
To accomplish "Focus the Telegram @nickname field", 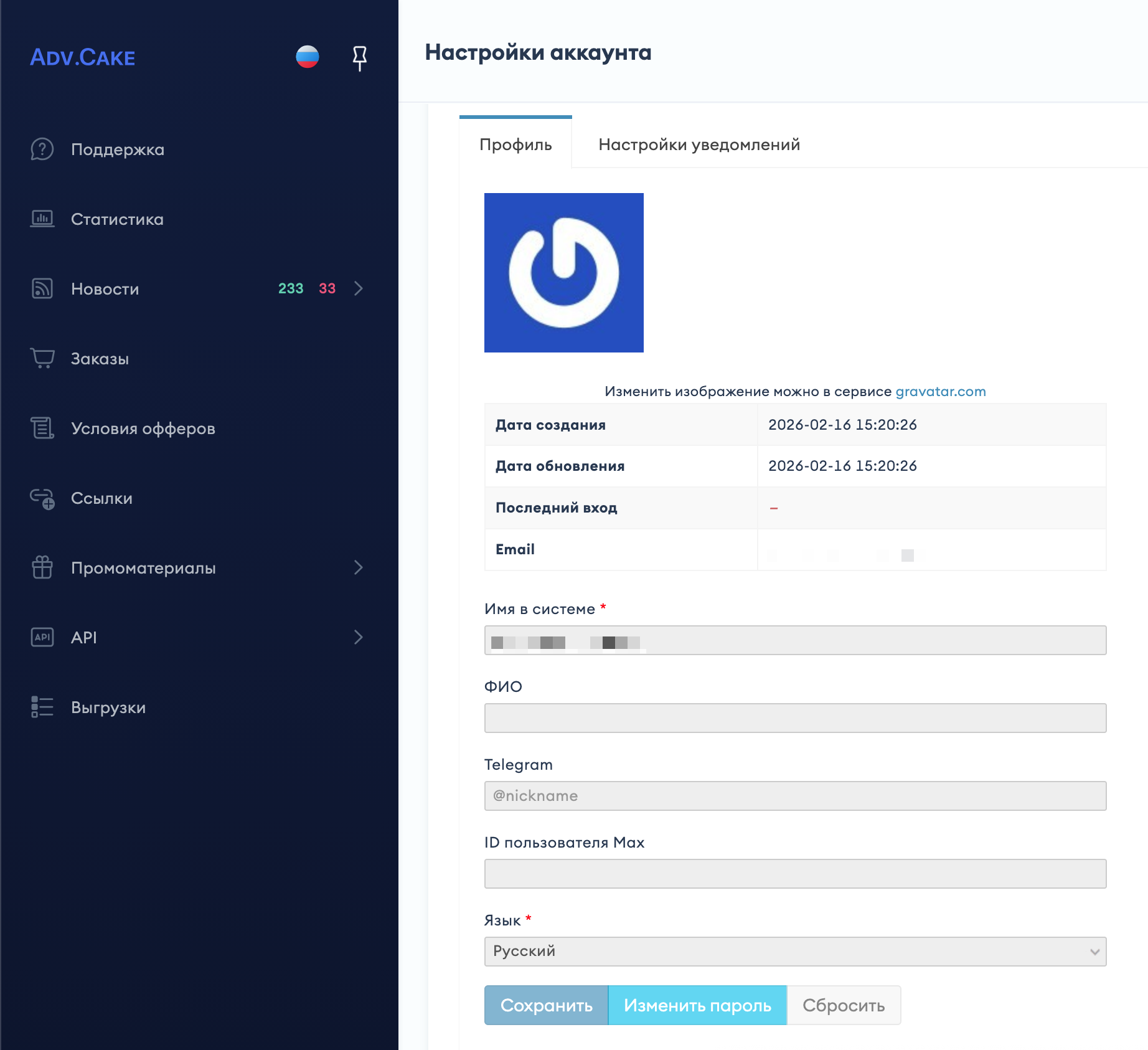I will [795, 796].
